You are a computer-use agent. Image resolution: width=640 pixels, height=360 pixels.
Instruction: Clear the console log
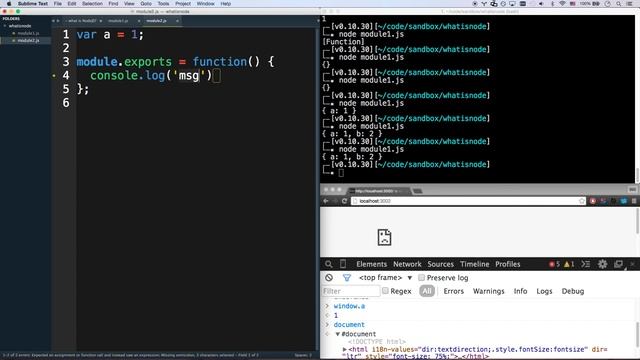[329, 278]
